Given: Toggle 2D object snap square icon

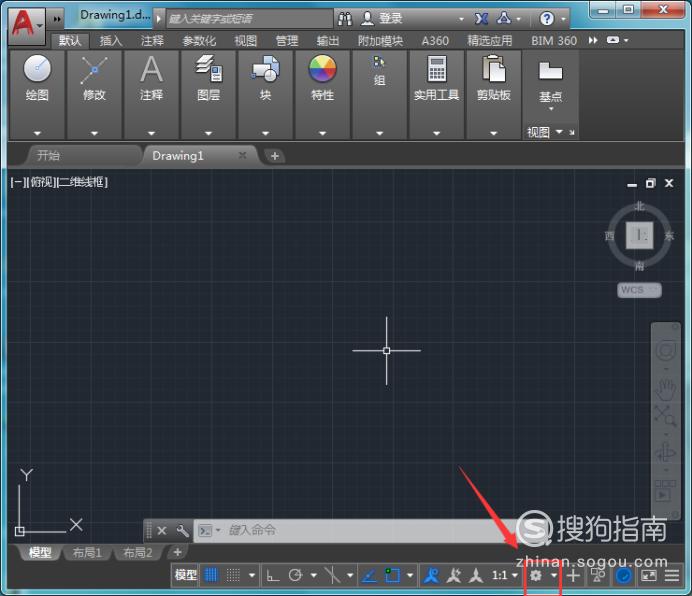Looking at the screenshot, I should 392,575.
